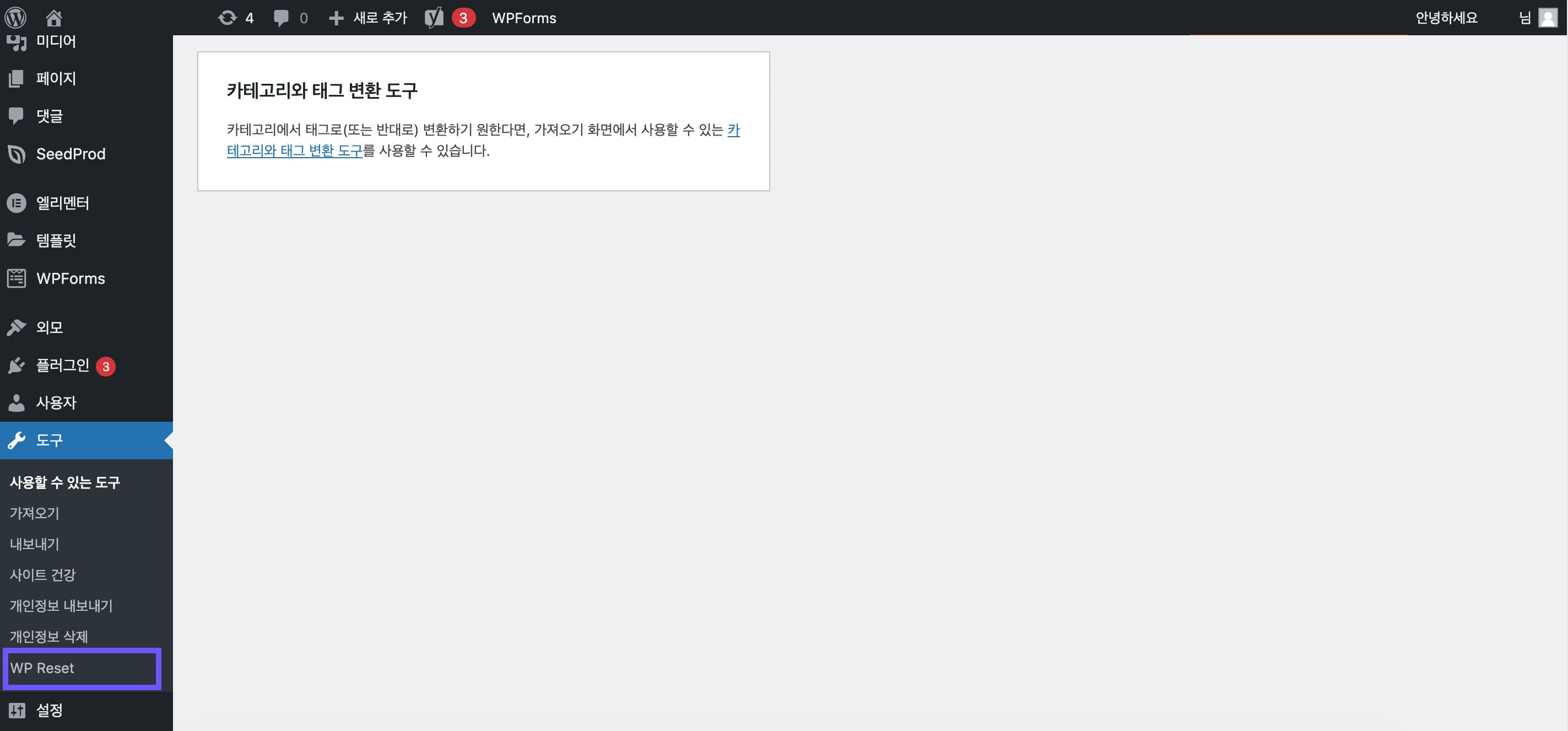The width and height of the screenshot is (1568, 731).
Task: Click the WordPress logo icon
Action: 16,18
